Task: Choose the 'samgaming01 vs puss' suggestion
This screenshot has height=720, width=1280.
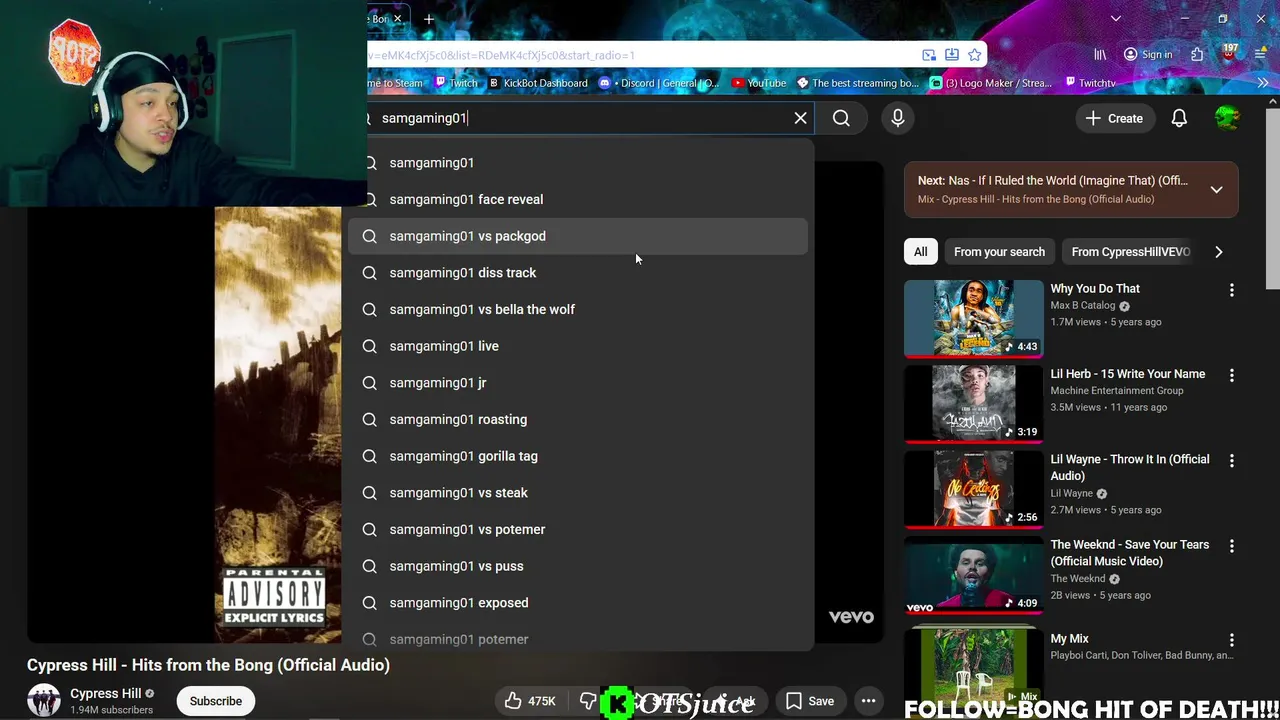Action: pos(578,566)
